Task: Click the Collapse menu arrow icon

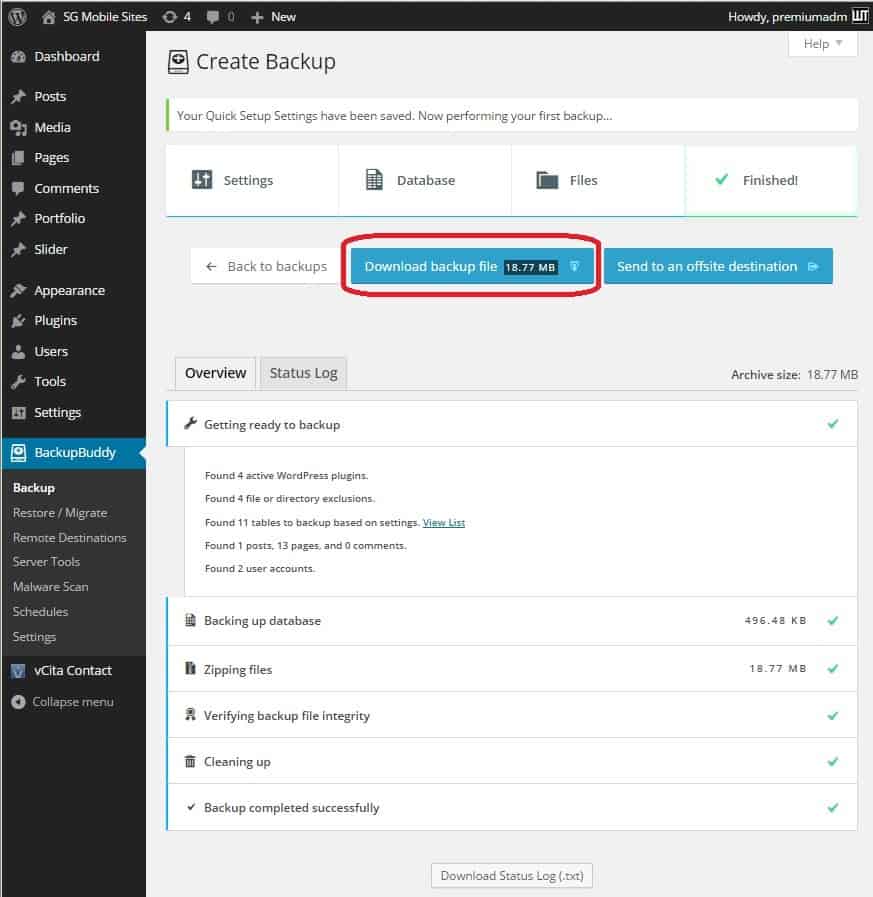Action: tap(18, 702)
